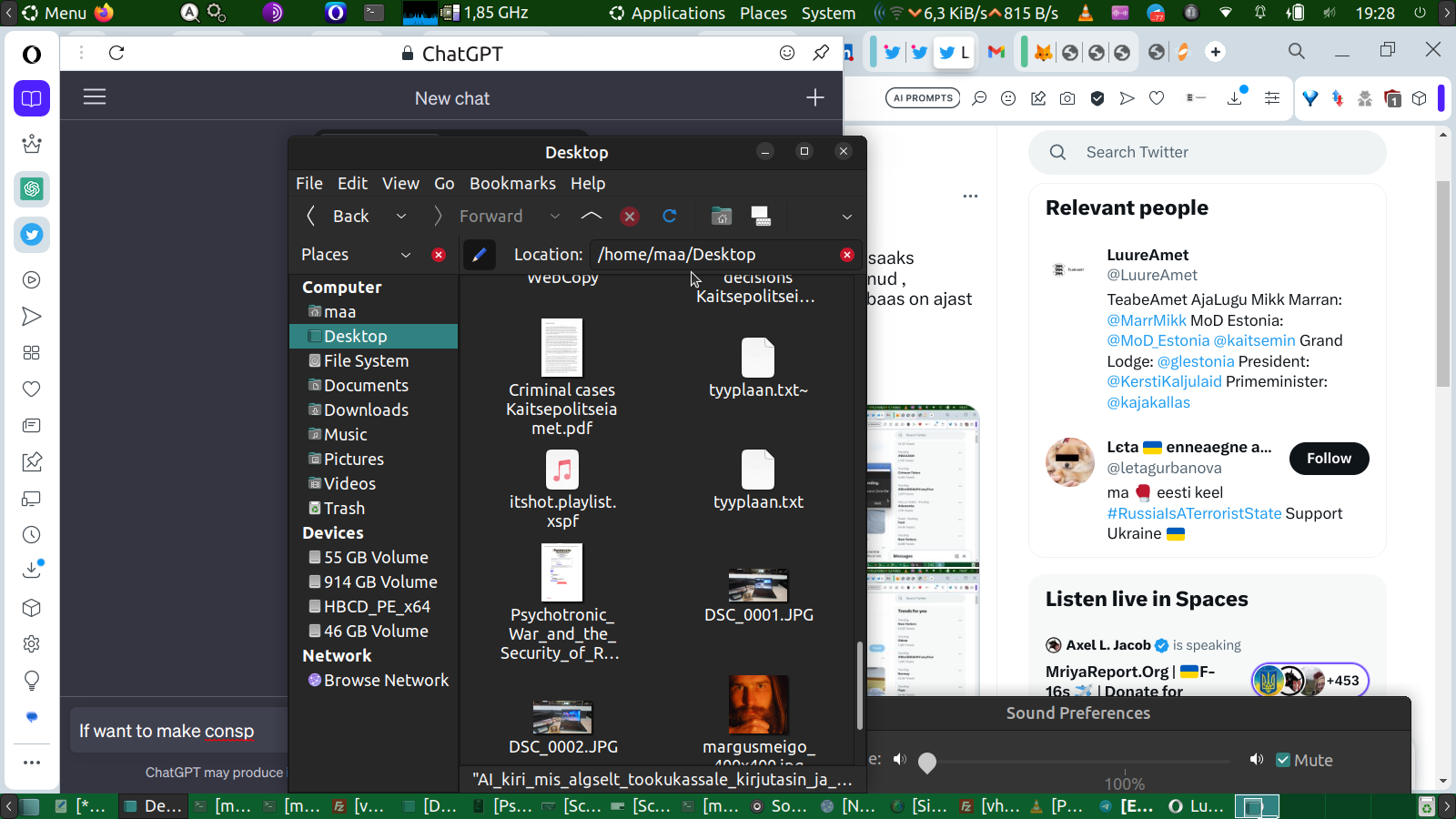
Task: Clear the Location path field
Action: pyautogui.click(x=847, y=255)
